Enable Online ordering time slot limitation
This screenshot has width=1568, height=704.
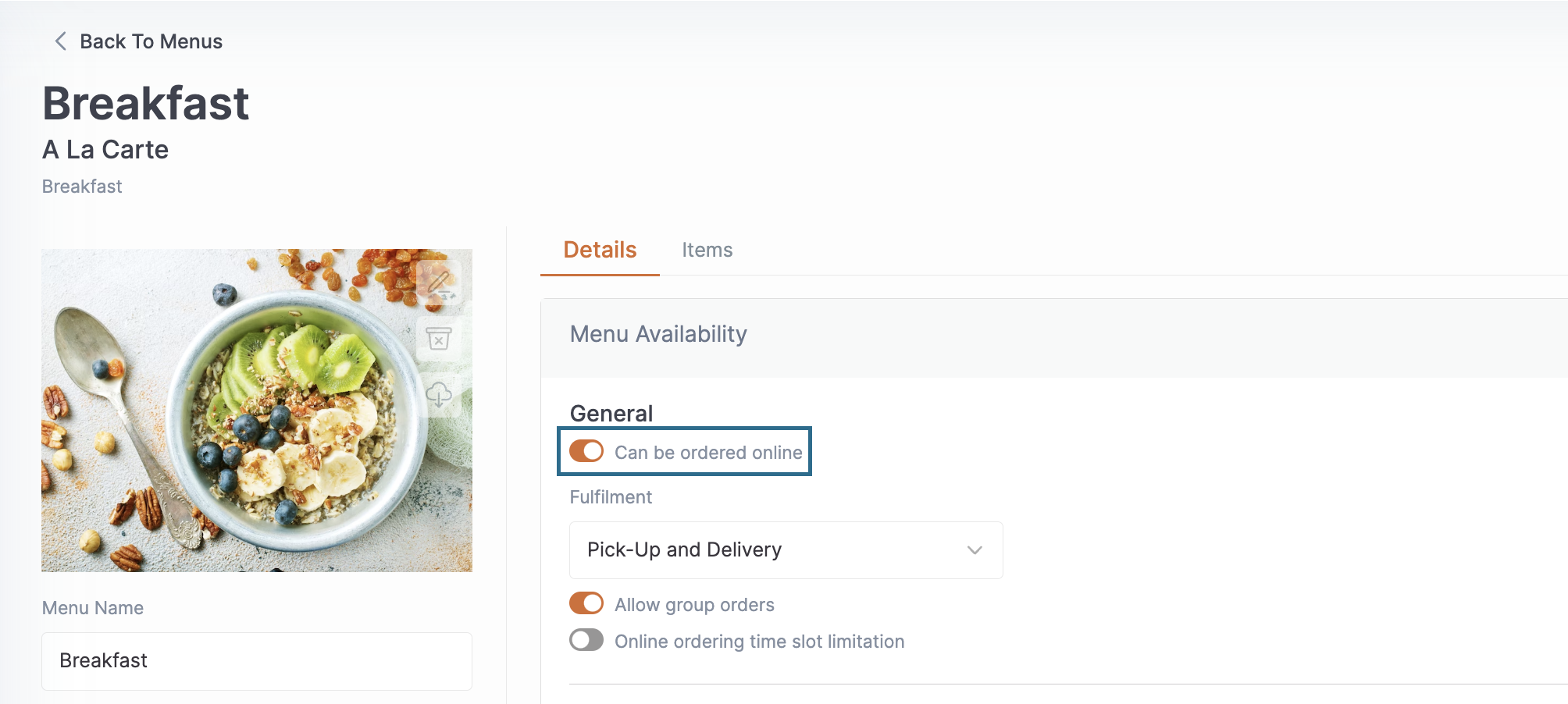click(x=586, y=640)
